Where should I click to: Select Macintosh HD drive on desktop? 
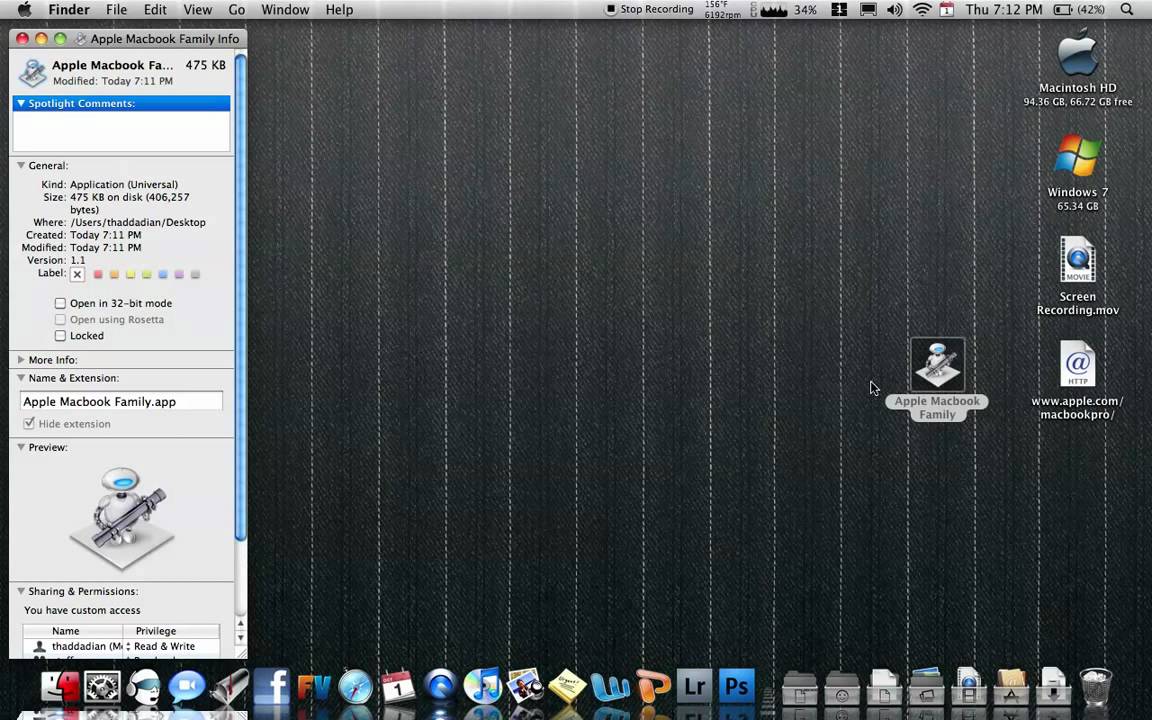point(1078,68)
